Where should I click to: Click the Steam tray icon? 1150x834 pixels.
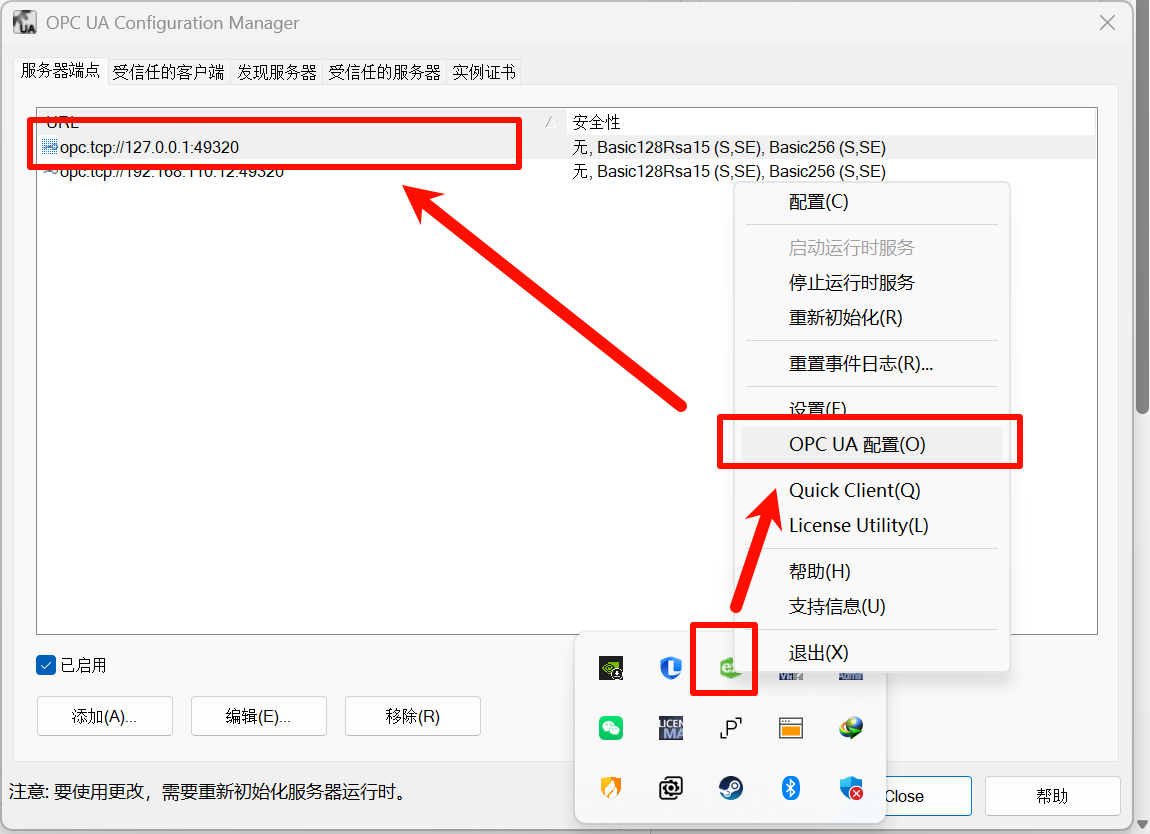(x=731, y=788)
